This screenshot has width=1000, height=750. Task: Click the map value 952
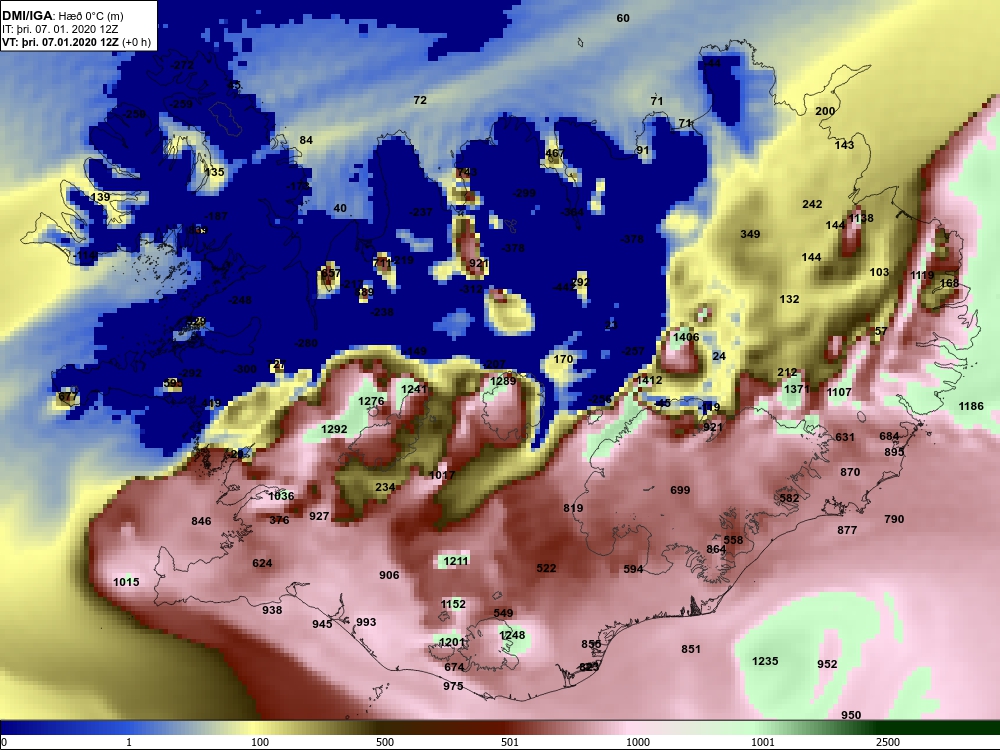click(x=827, y=665)
